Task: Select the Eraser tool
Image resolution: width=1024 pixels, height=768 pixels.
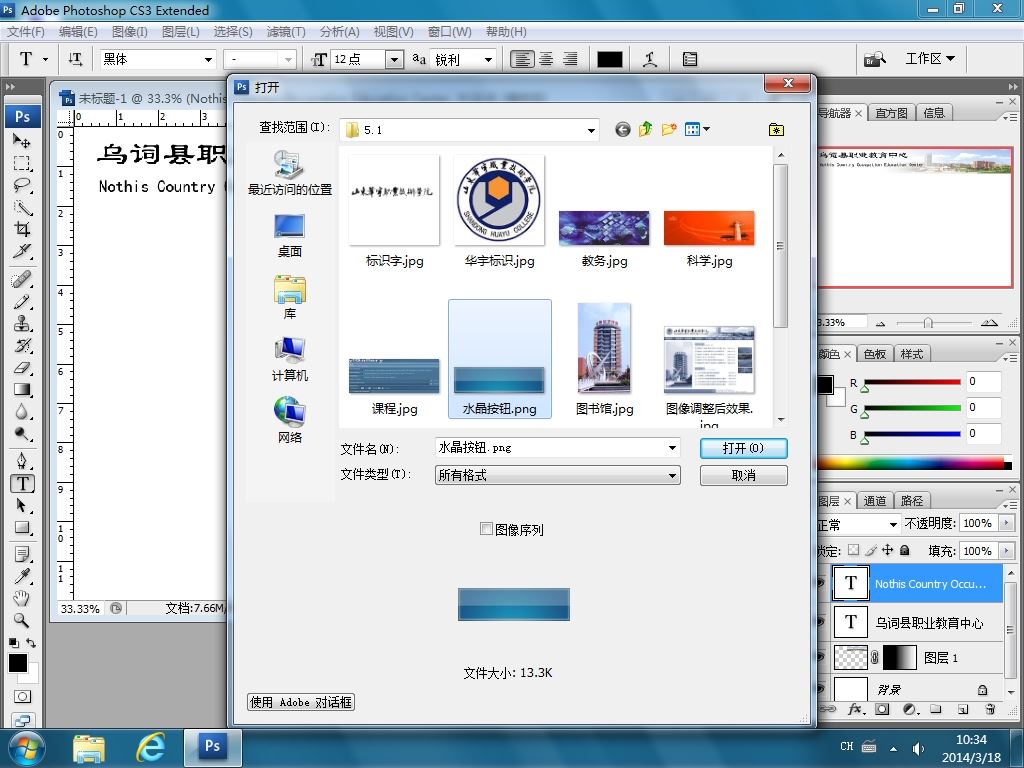Action: pyautogui.click(x=22, y=368)
